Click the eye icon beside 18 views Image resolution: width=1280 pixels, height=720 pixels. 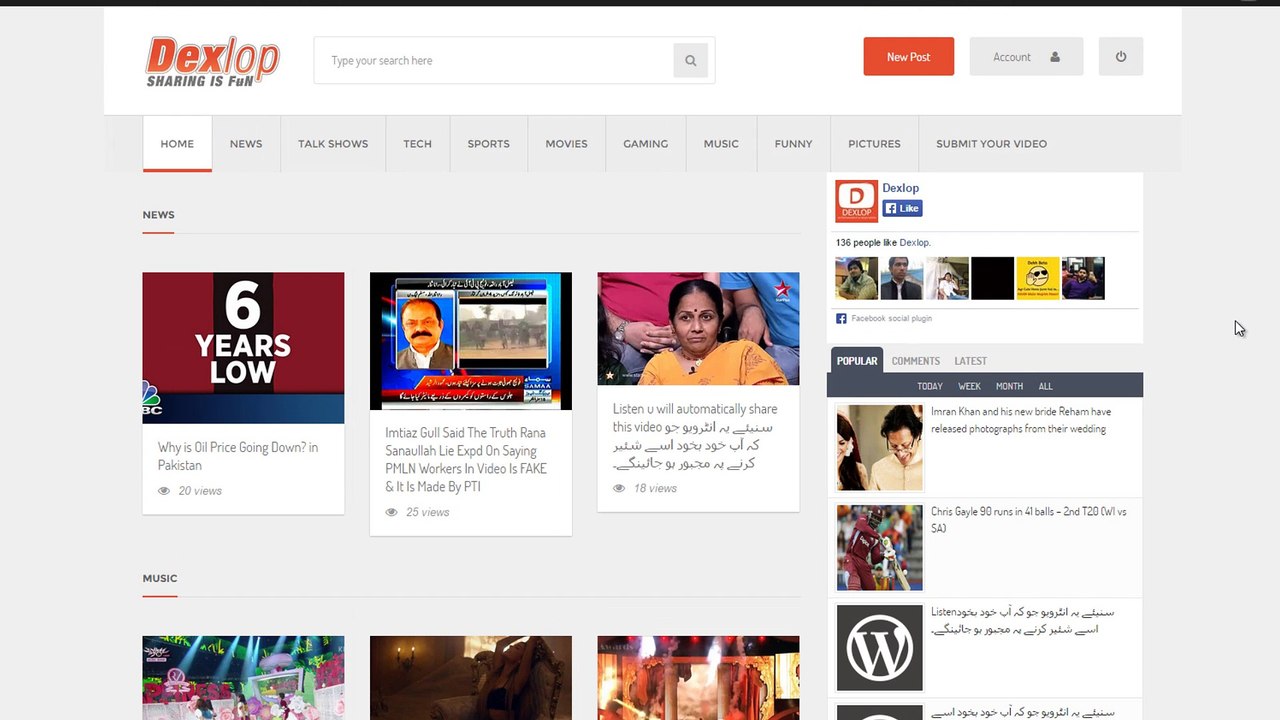(619, 488)
